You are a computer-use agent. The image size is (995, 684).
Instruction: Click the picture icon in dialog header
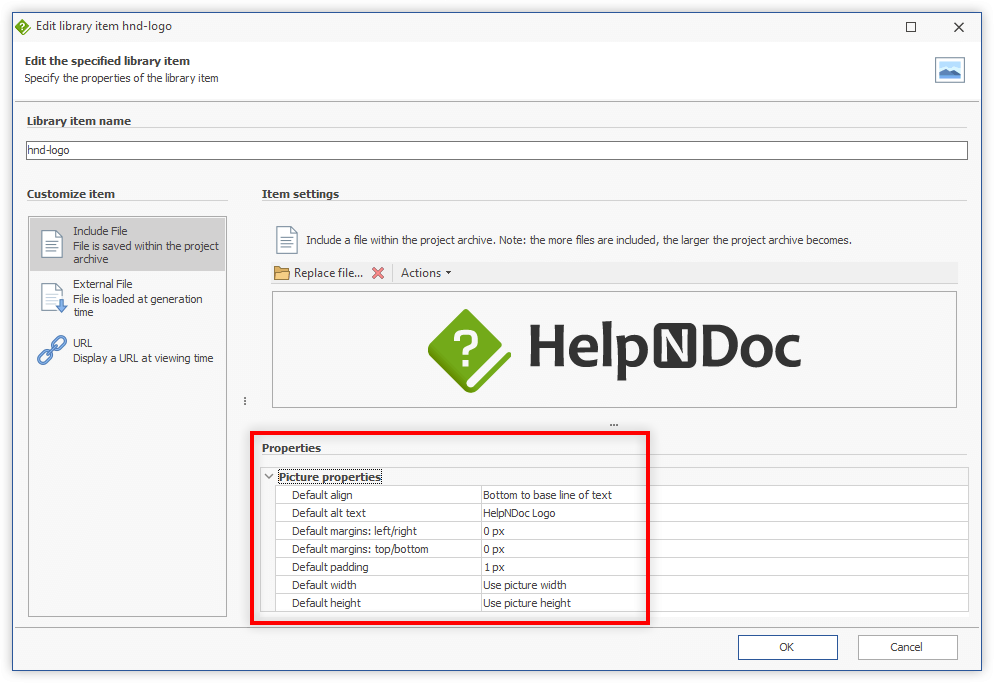[949, 70]
